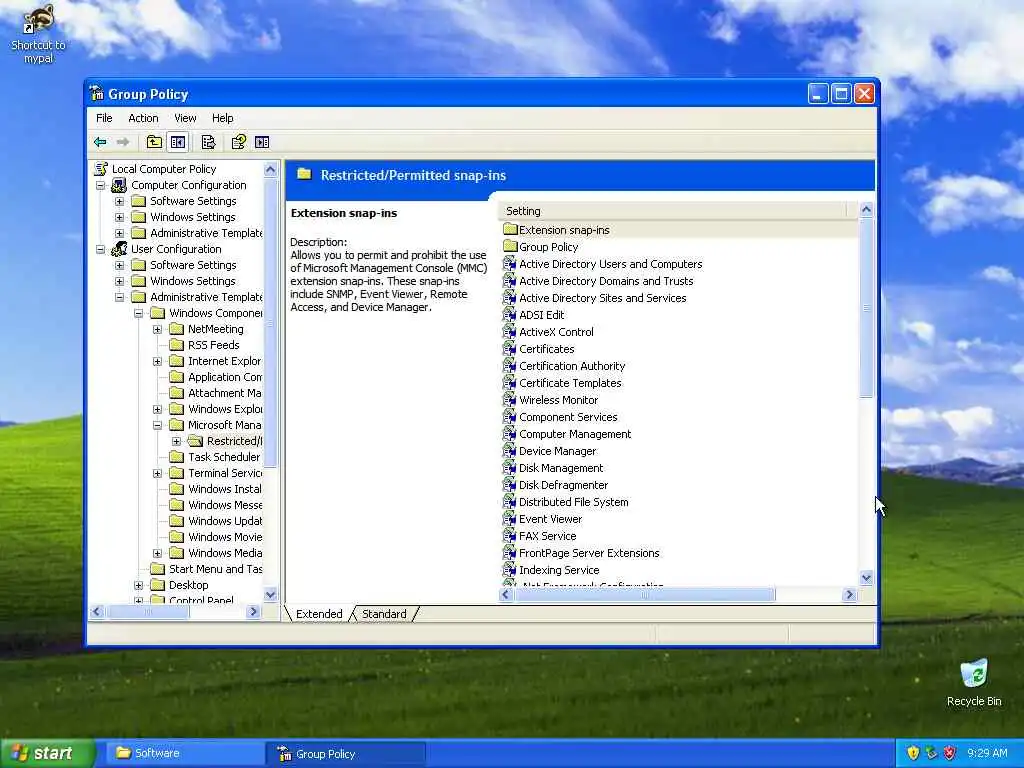Select the ADSI Edit setting icon
This screenshot has height=768, width=1024.
[509, 315]
